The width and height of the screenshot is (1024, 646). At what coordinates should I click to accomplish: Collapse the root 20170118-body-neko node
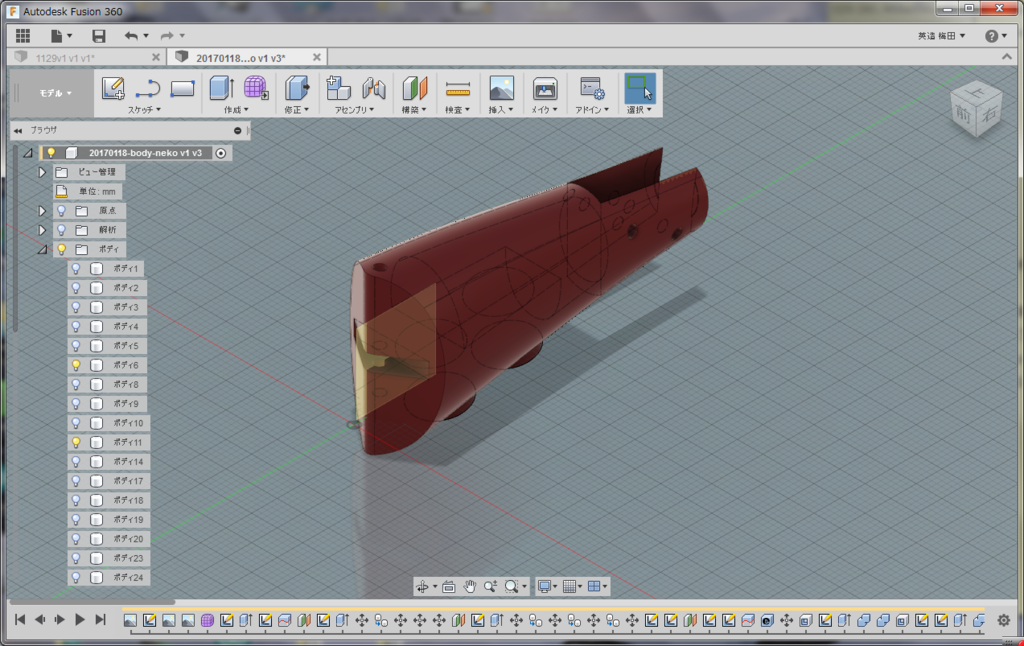27,153
